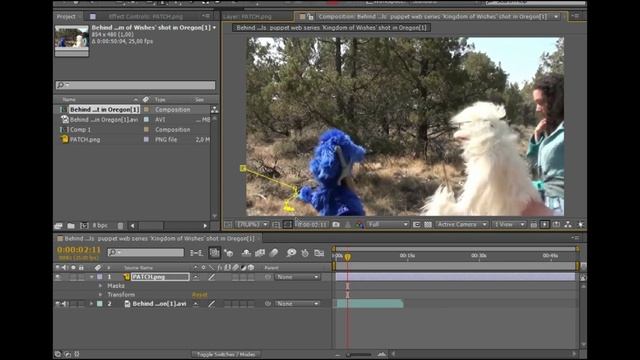Click the Project panel search field
This screenshot has width=640, height=360.
click(x=135, y=85)
